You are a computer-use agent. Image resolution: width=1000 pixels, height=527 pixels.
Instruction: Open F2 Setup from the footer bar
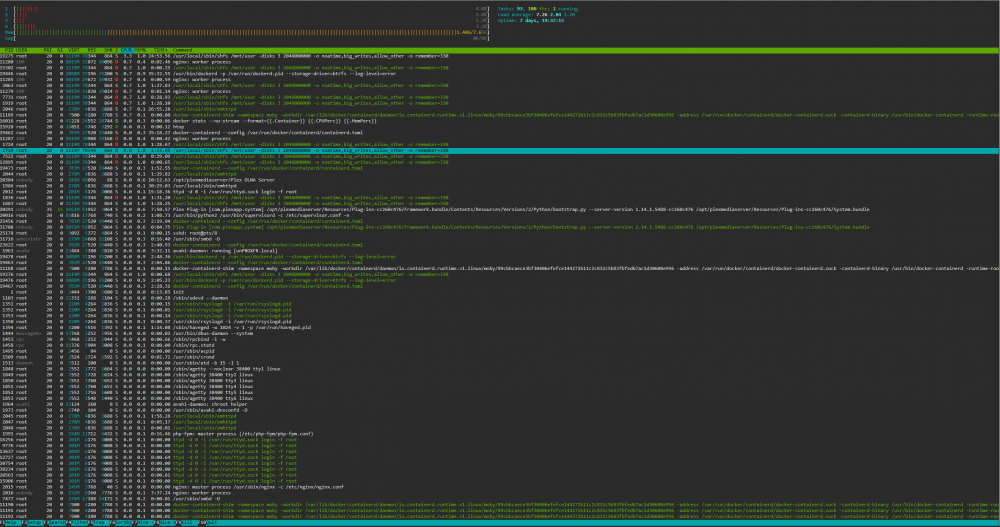point(32,523)
